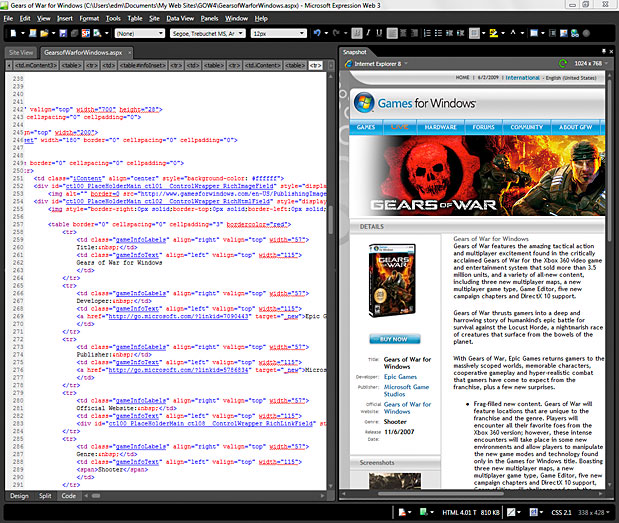Select the Site View tab

[21, 51]
